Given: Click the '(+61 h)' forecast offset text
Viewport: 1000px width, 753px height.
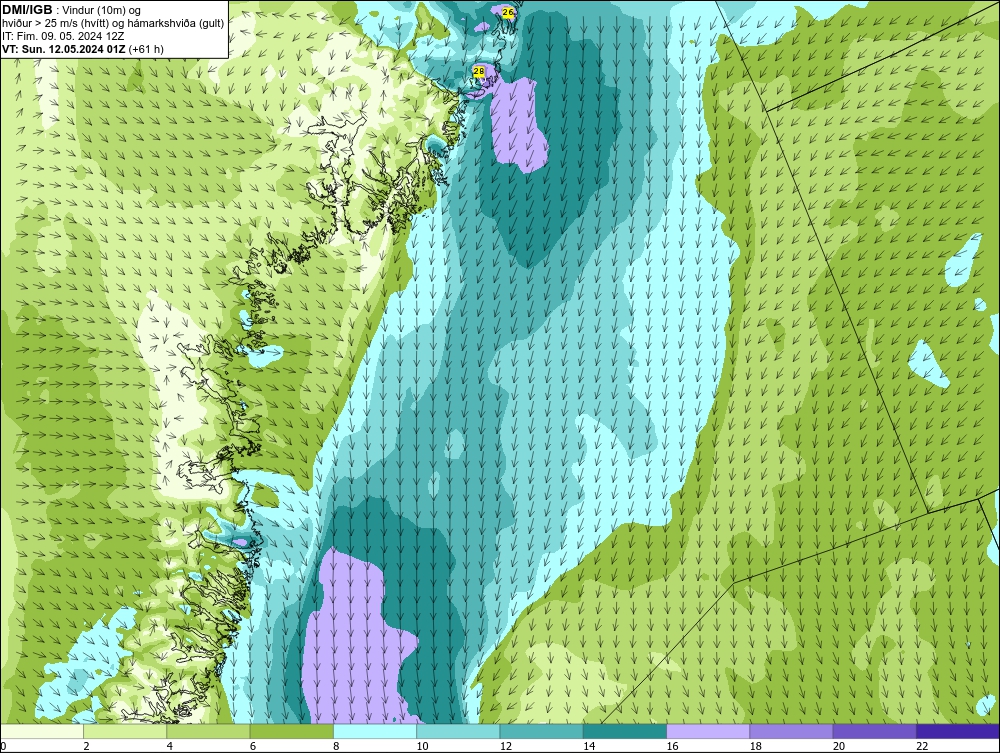Looking at the screenshot, I should [146, 49].
